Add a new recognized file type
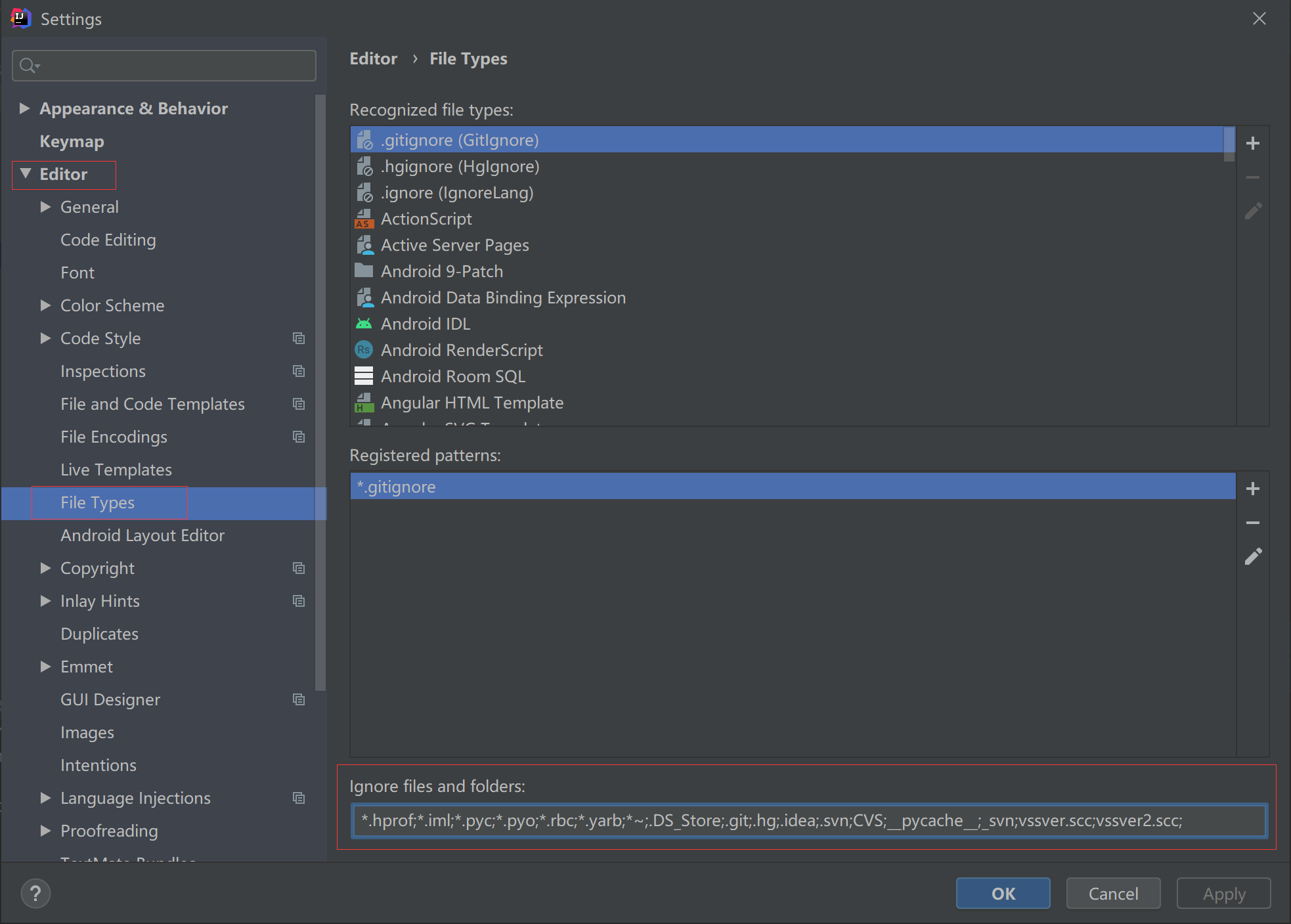Screen dimensions: 1291x924 click(1252, 143)
